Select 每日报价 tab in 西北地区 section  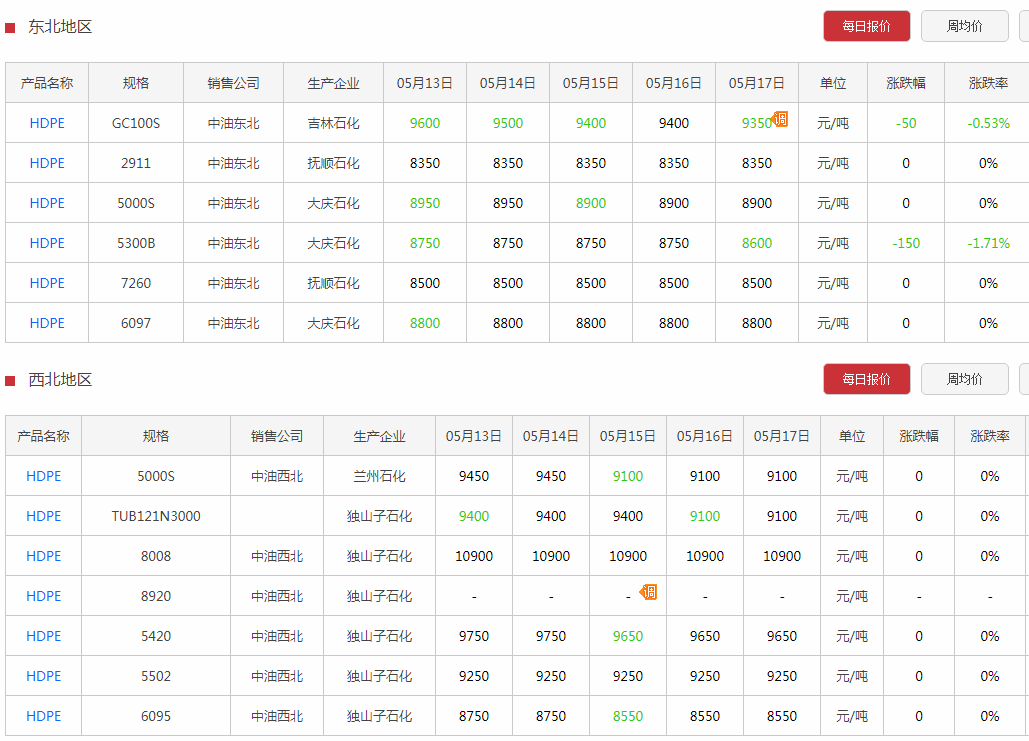866,379
